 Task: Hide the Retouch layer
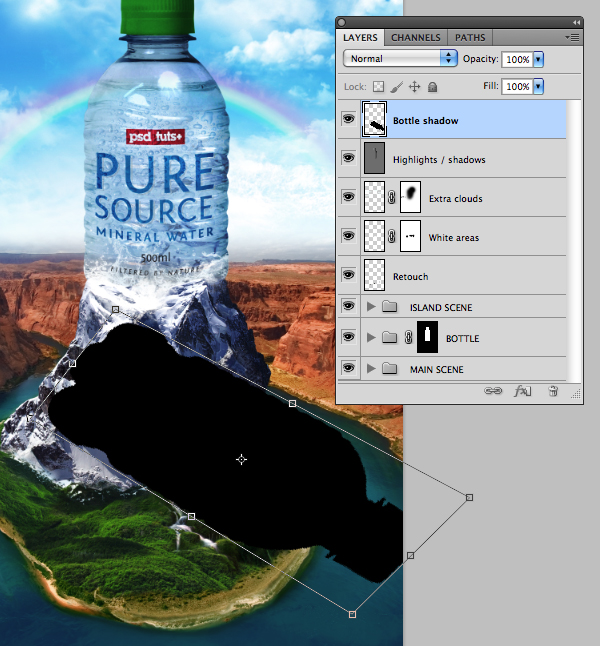point(348,274)
